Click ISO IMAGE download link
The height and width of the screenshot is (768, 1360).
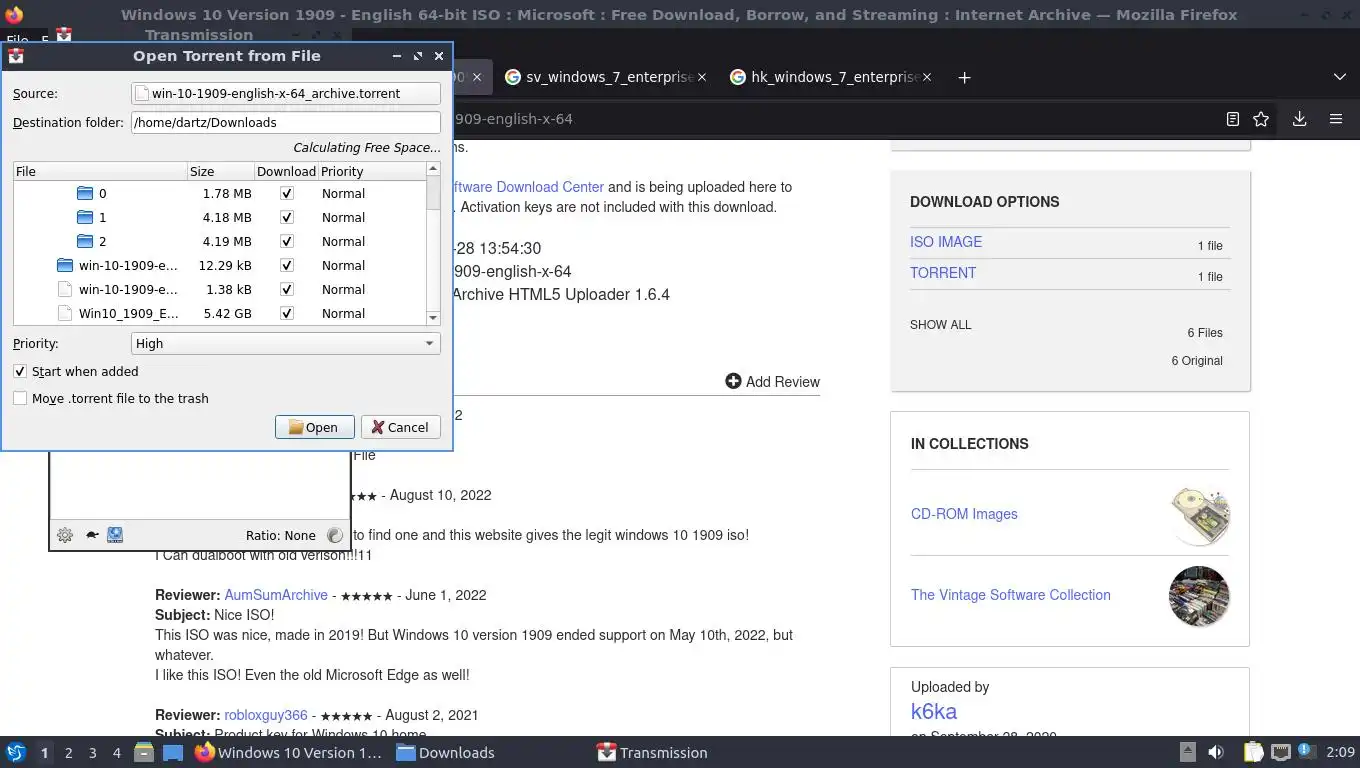pyautogui.click(x=946, y=242)
